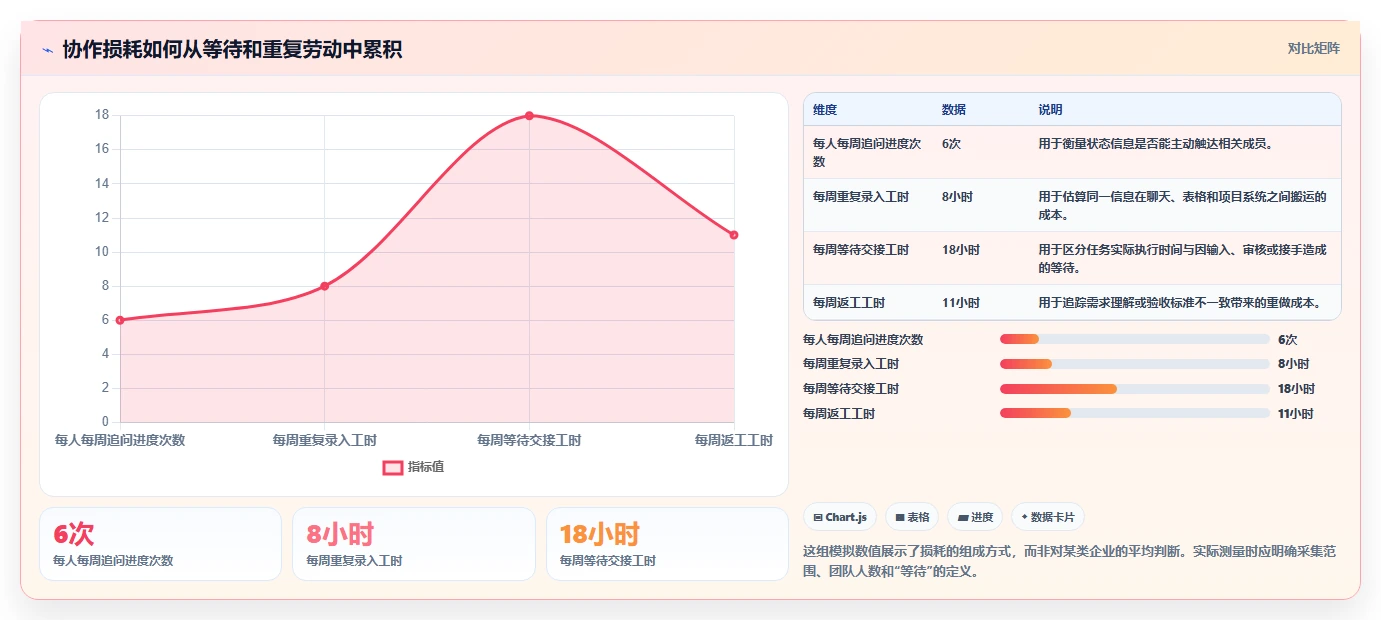
Task: Select the 数据卡片 chip
Action: 1048,517
